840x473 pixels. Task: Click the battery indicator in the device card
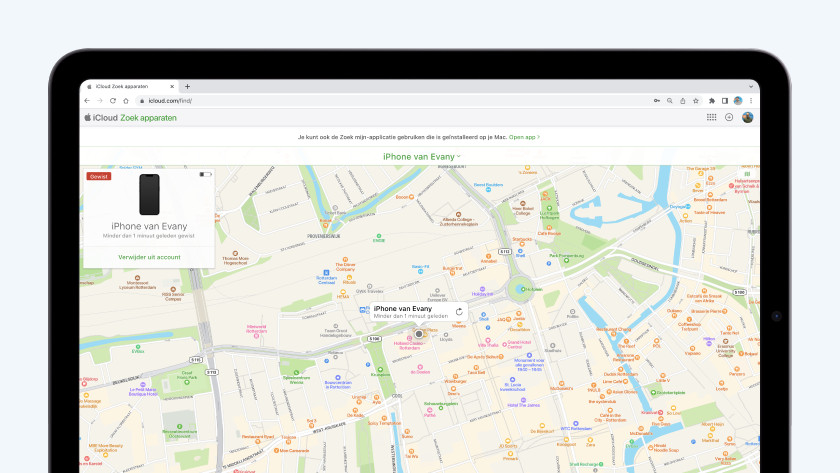tap(205, 174)
